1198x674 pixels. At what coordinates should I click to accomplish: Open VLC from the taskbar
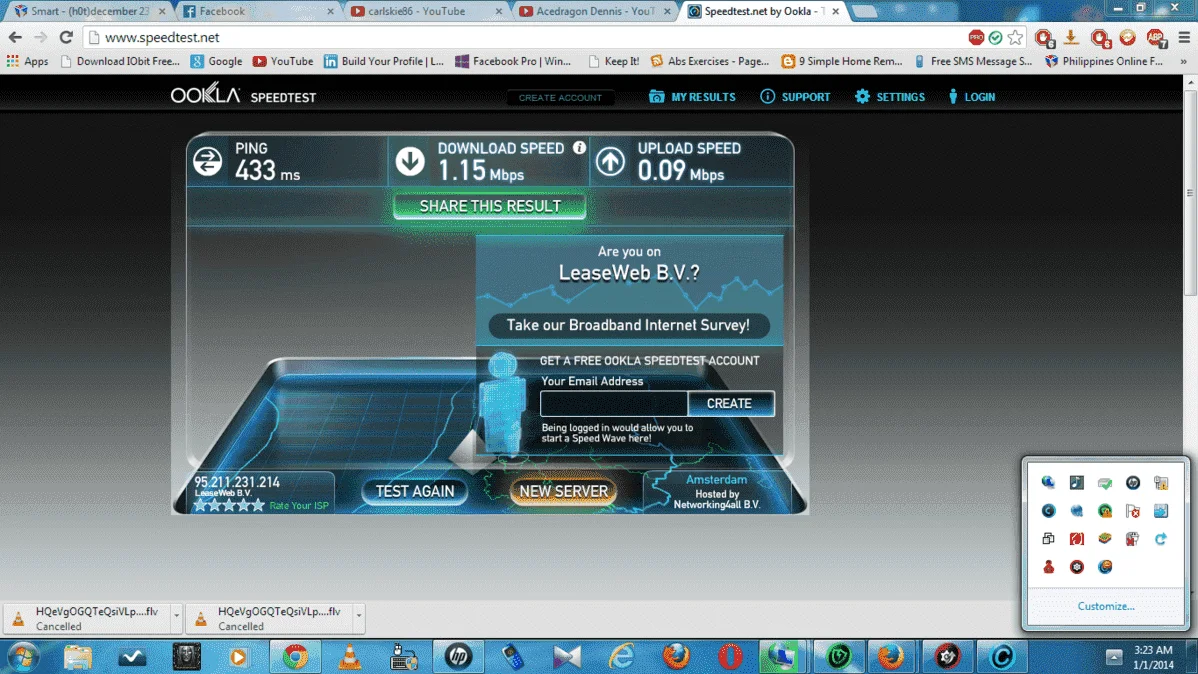[x=350, y=656]
